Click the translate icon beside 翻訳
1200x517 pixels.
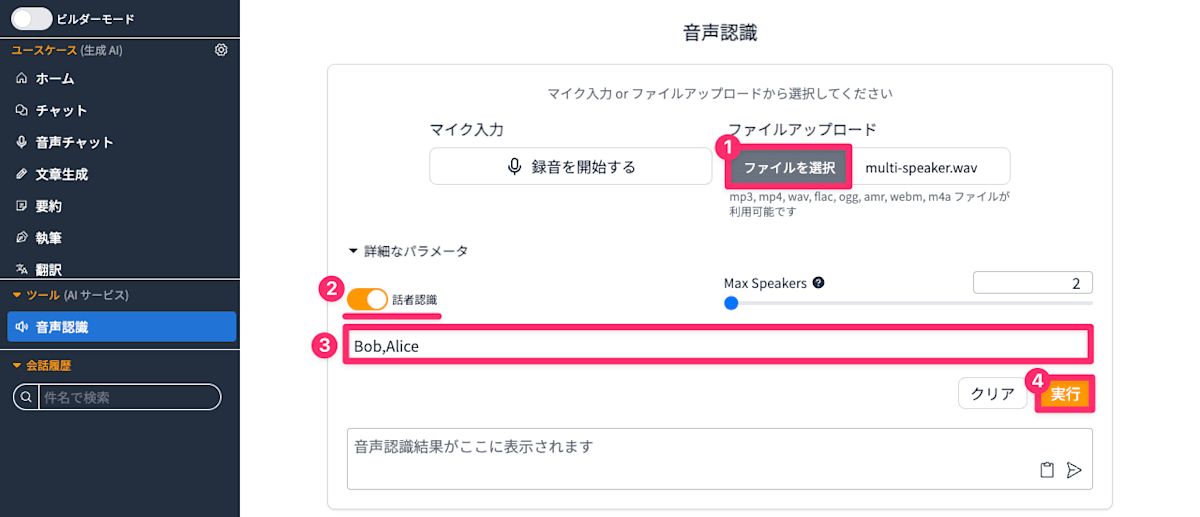pos(21,269)
